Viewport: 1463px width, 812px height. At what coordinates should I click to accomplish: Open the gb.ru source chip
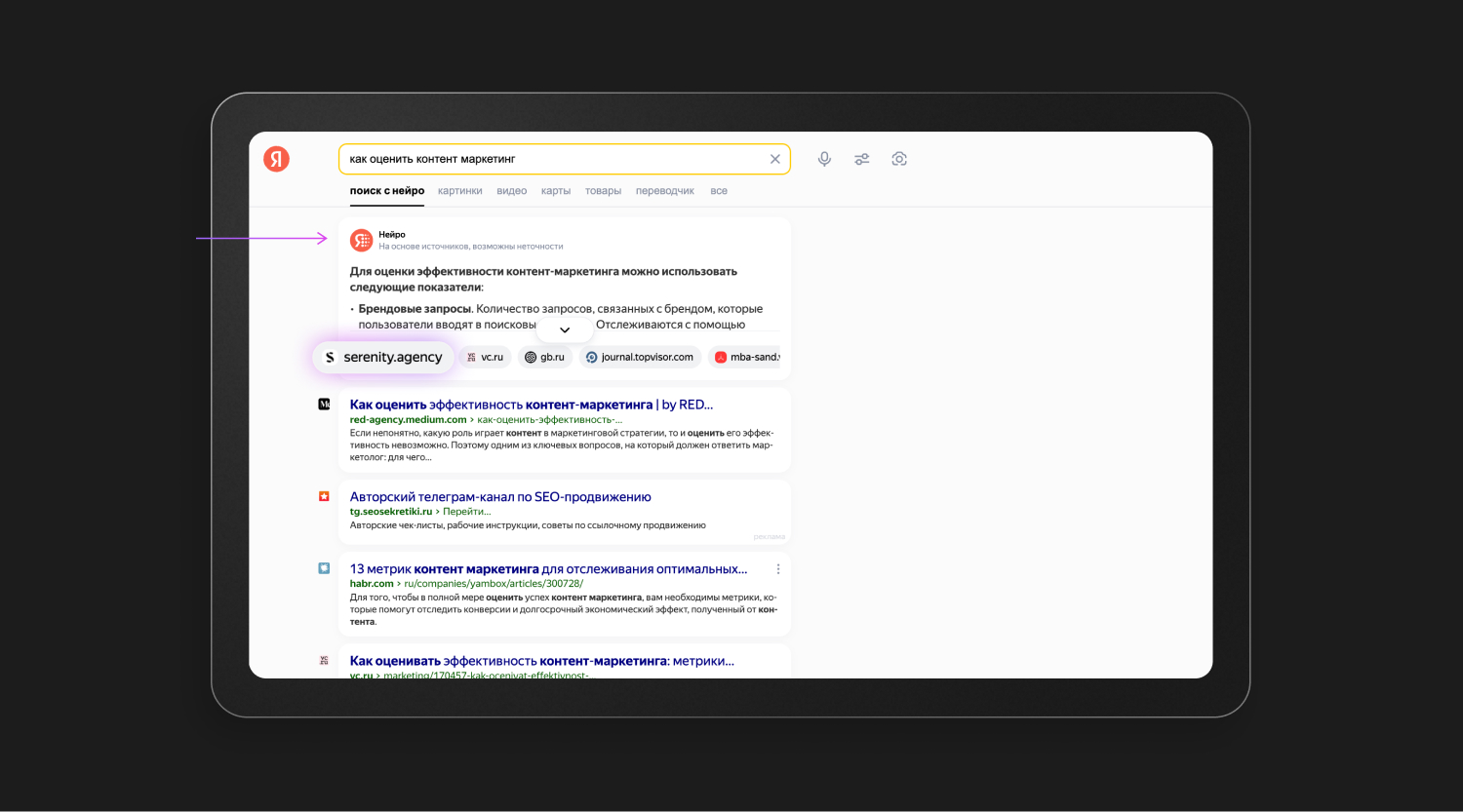coord(545,357)
